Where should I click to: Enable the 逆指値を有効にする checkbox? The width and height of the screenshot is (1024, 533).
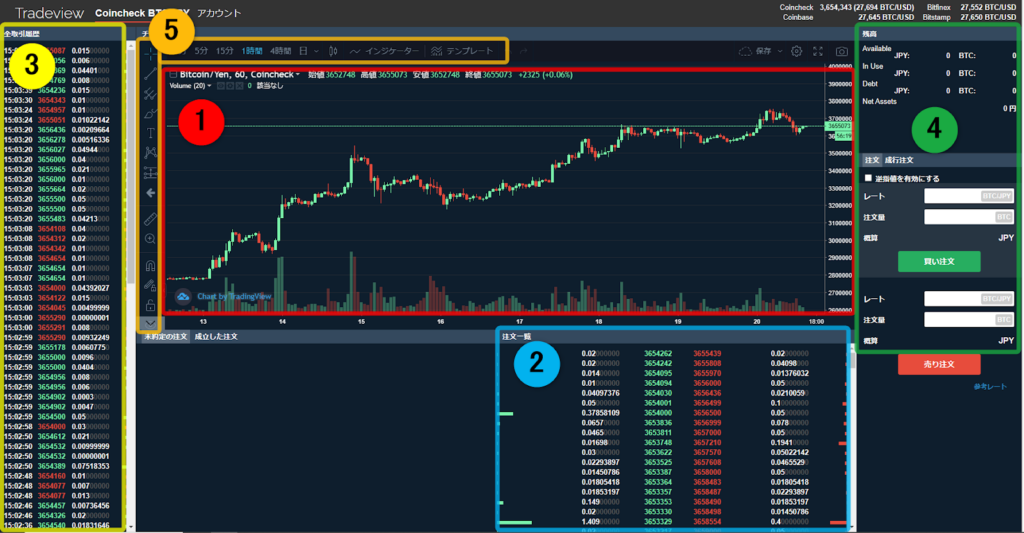pos(868,178)
